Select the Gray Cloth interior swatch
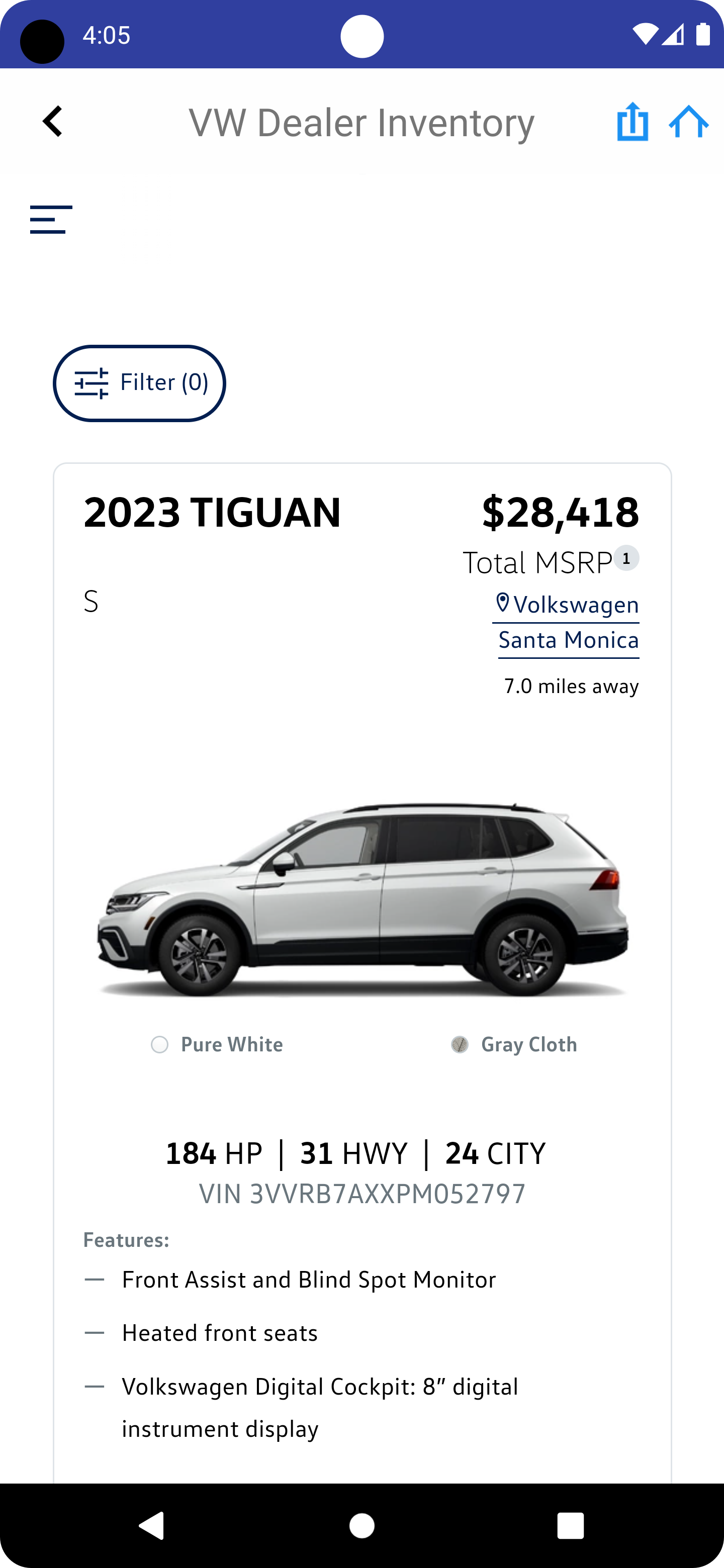724x1568 pixels. coord(460,1044)
